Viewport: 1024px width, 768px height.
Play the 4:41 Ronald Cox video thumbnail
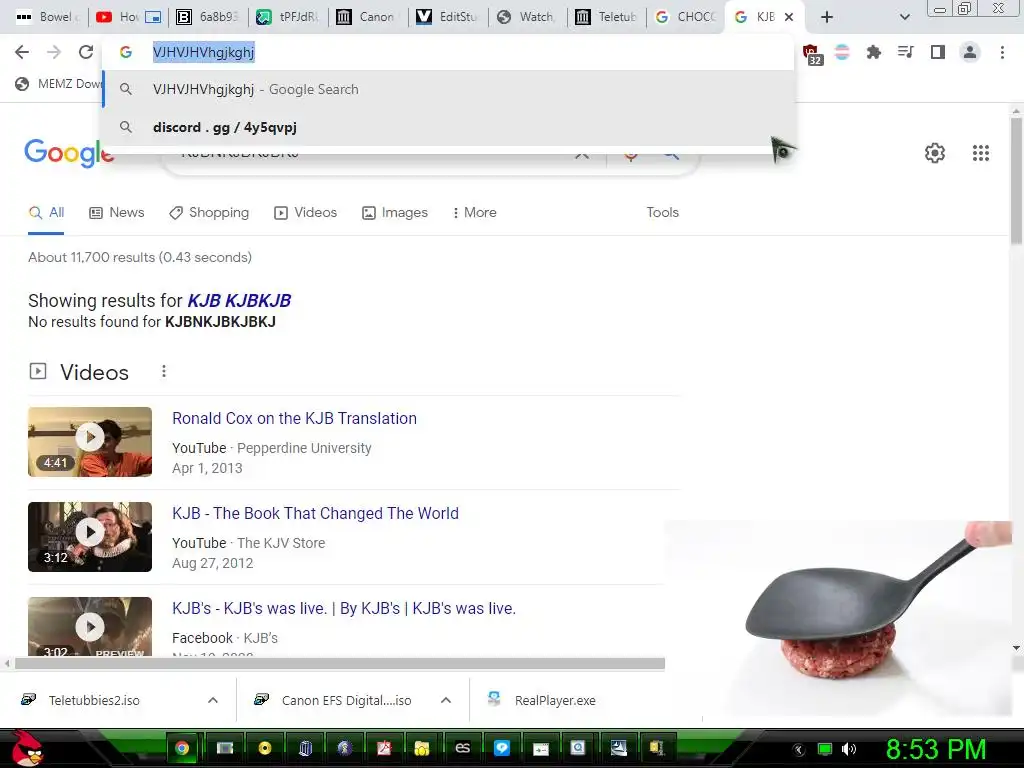coord(90,442)
